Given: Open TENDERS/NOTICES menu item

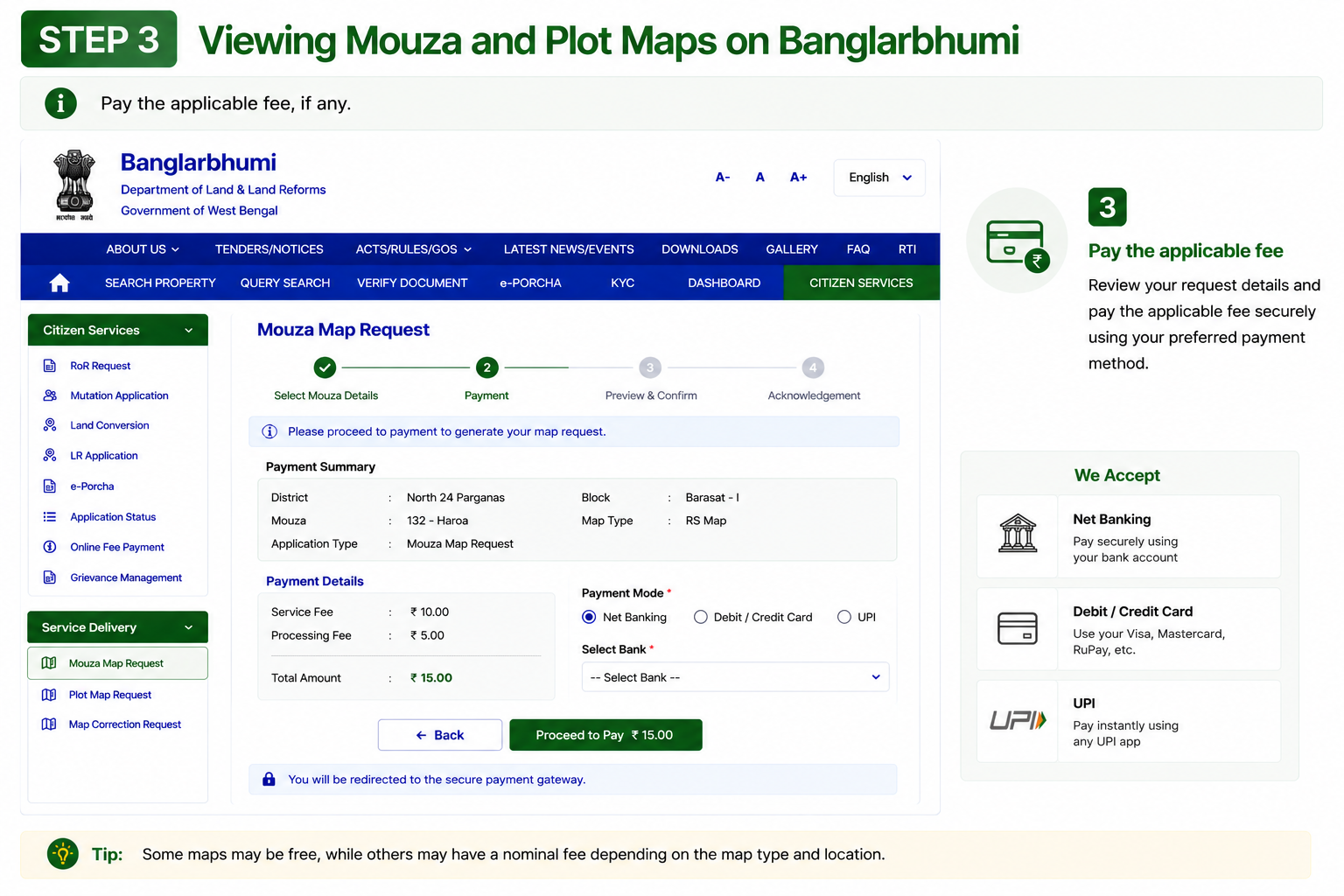Looking at the screenshot, I should point(269,249).
